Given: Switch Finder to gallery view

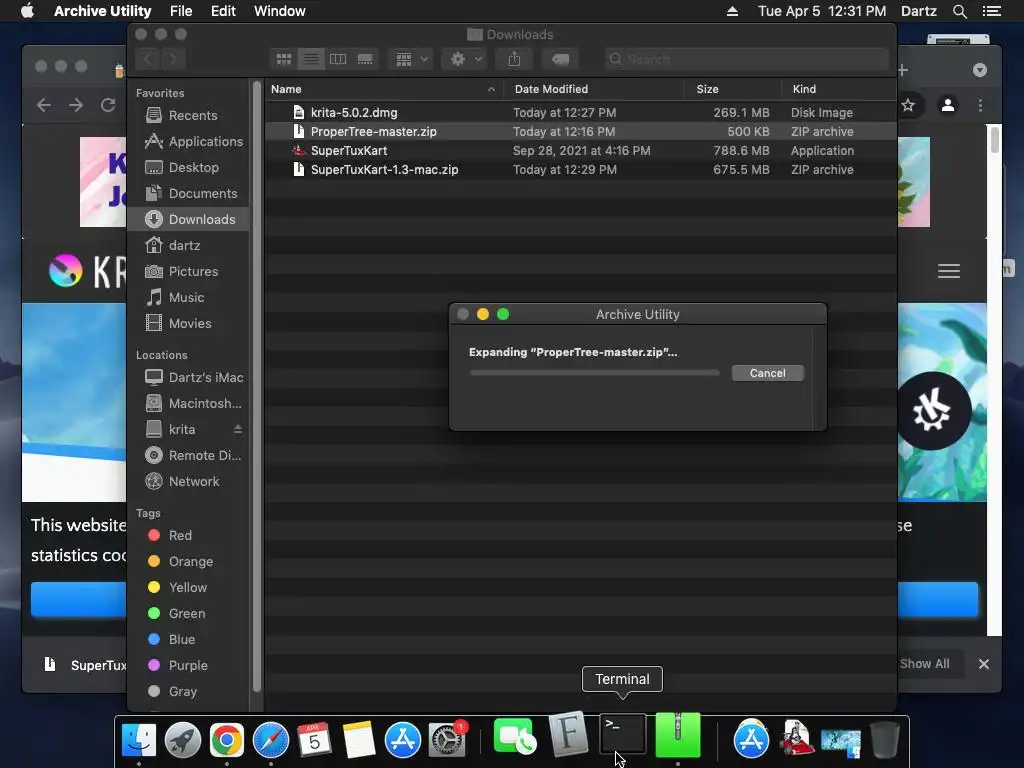Looking at the screenshot, I should click(365, 59).
